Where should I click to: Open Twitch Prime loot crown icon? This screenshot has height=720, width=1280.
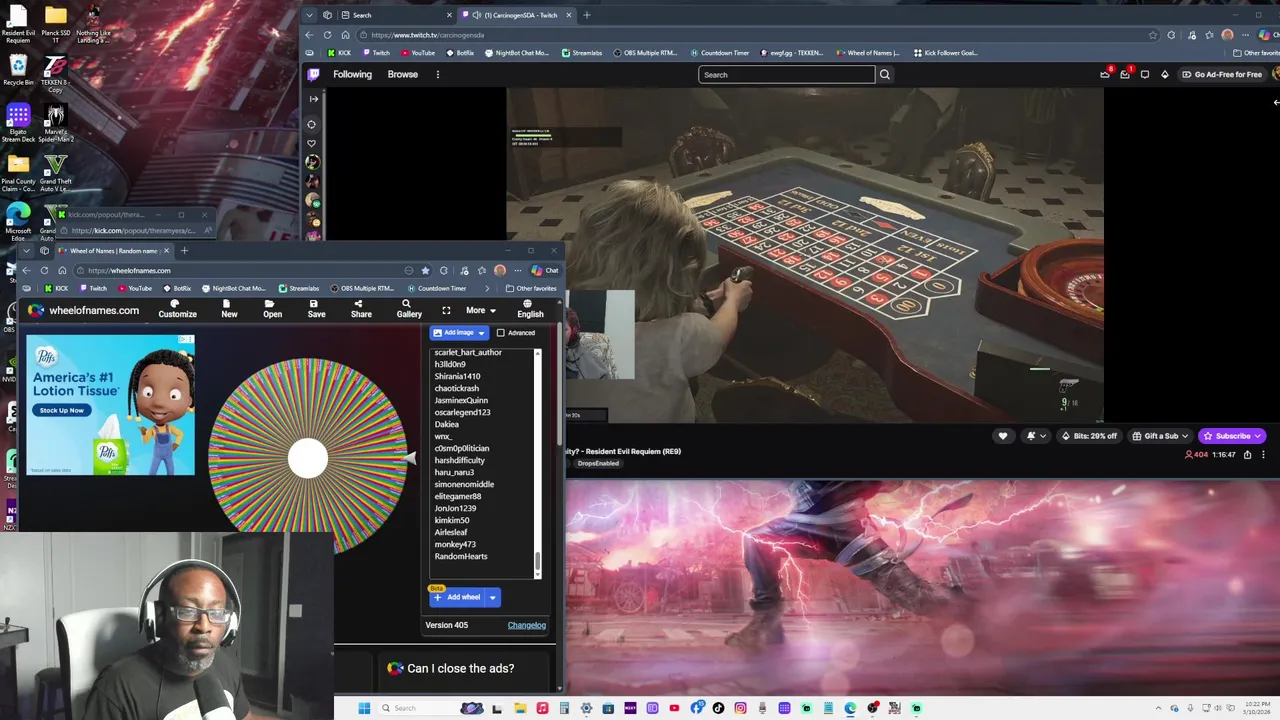pyautogui.click(x=1105, y=74)
